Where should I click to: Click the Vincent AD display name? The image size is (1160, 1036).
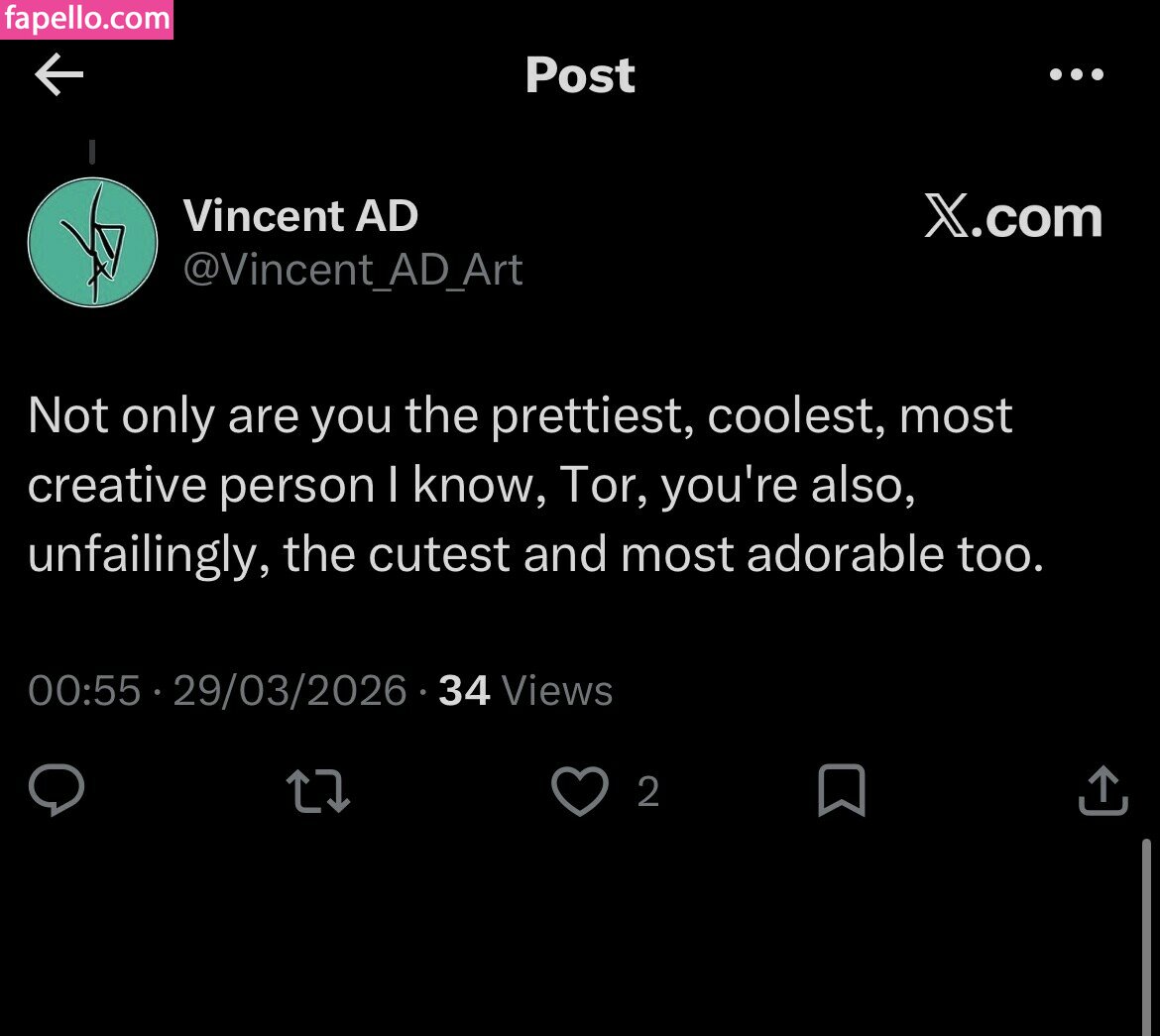click(x=300, y=216)
